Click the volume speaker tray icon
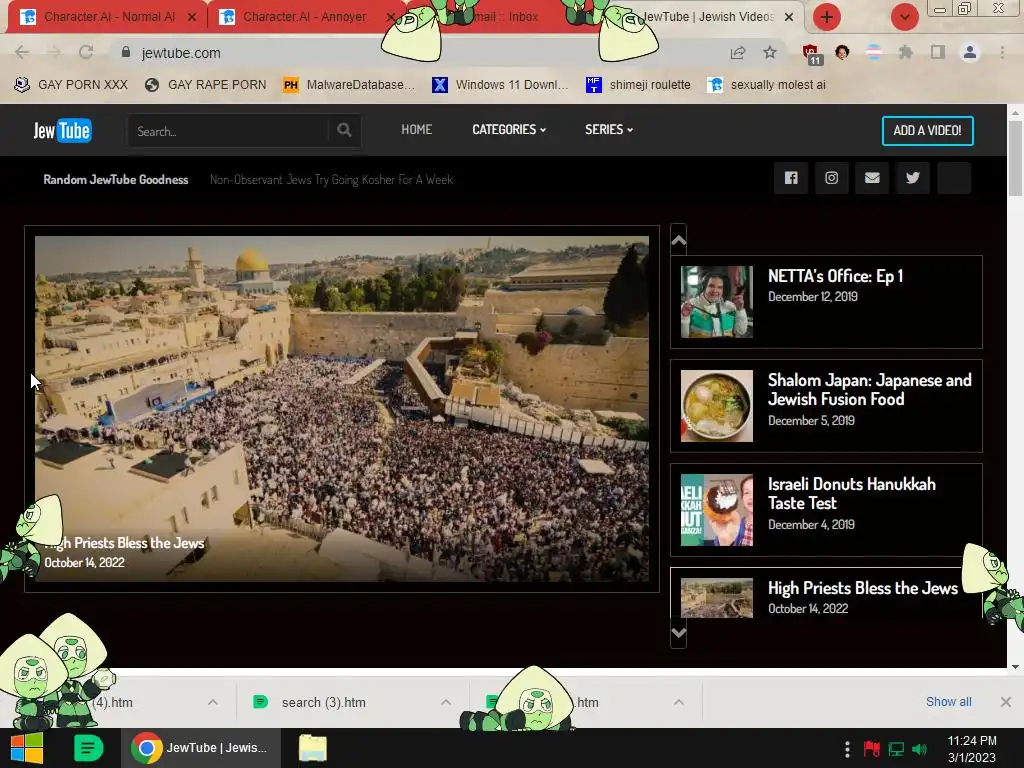This screenshot has width=1024, height=768. (x=920, y=749)
